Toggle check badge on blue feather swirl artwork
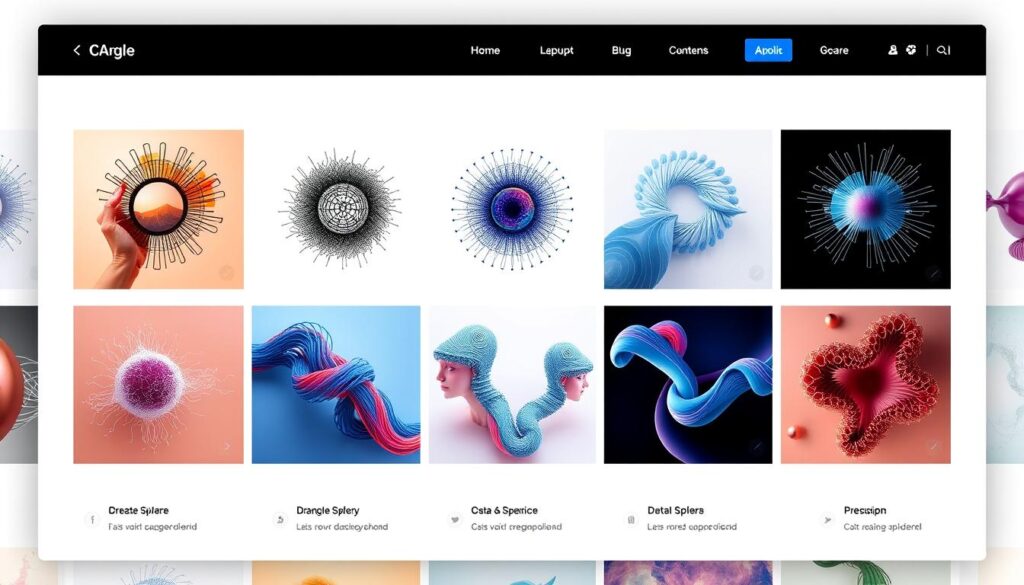This screenshot has height=585, width=1024. 757,272
